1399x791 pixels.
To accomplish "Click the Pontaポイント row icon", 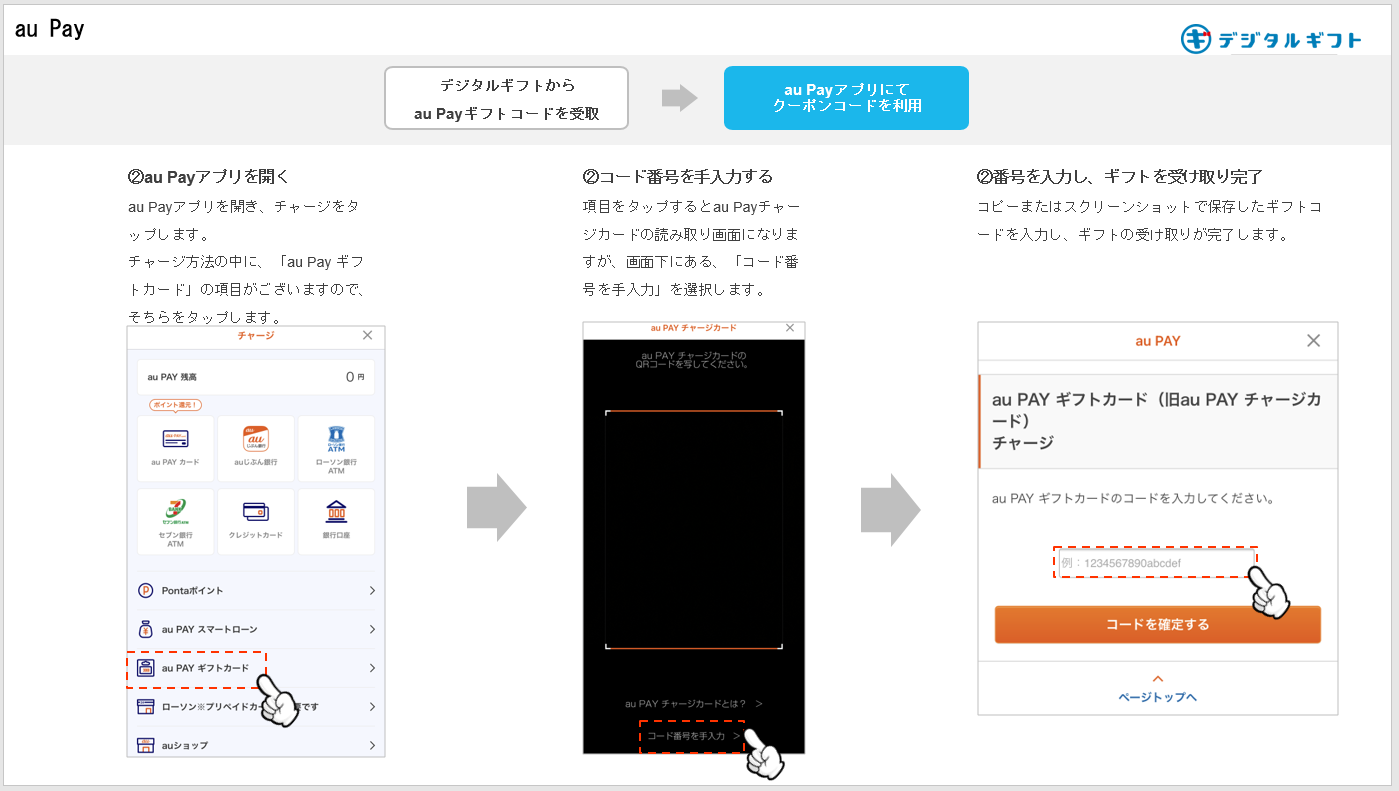I will point(146,591).
